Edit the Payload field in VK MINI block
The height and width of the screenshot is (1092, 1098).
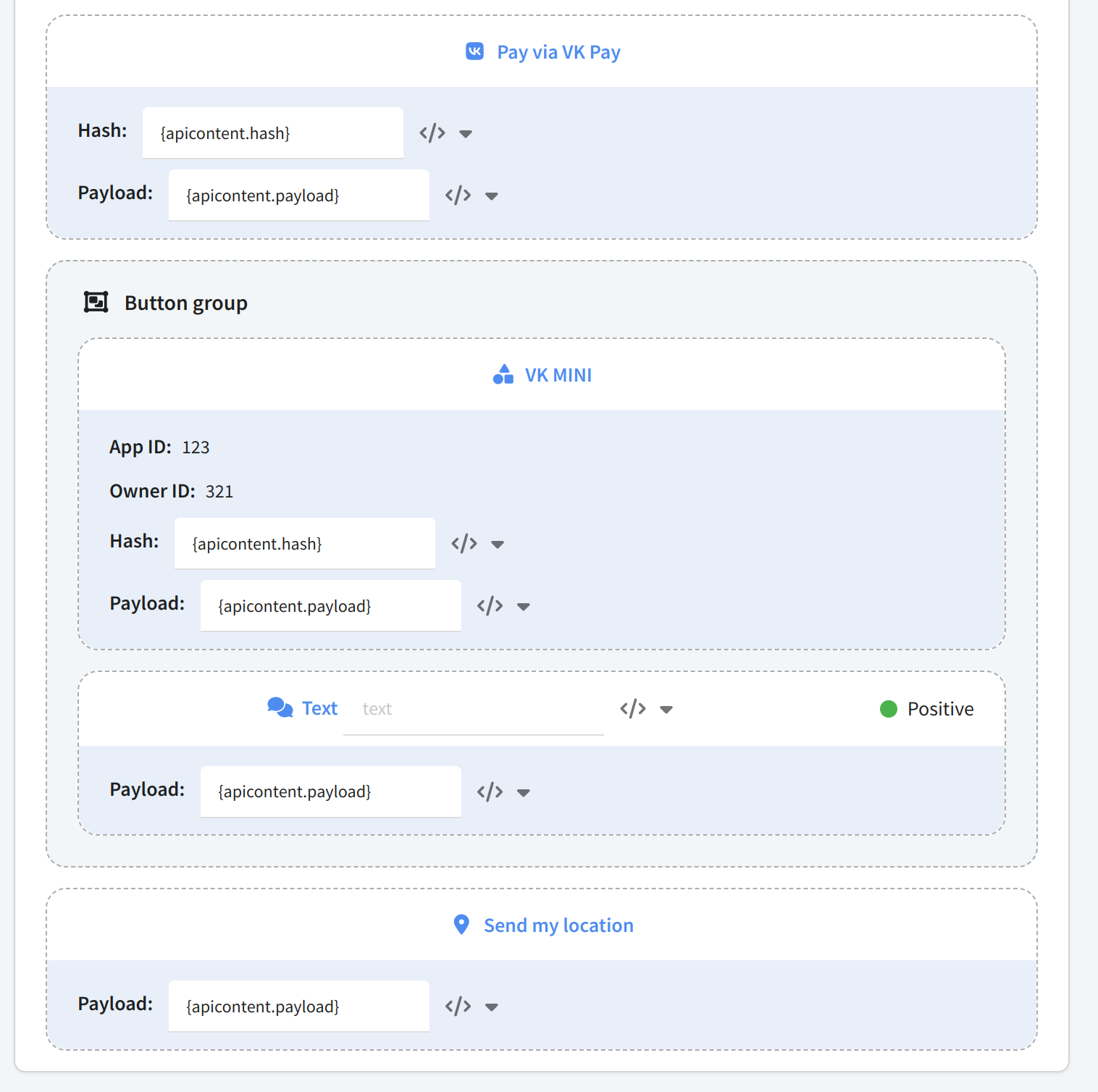331,605
